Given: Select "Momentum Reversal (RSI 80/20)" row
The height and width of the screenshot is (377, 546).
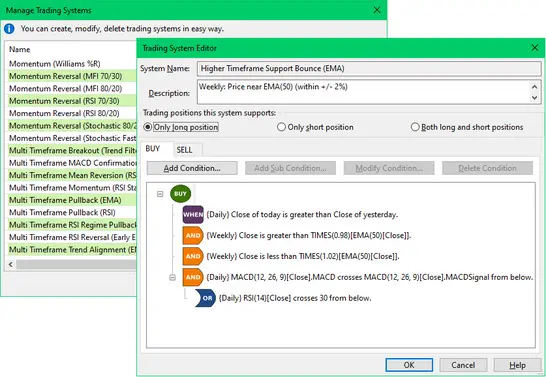Looking at the screenshot, I should tap(72, 113).
